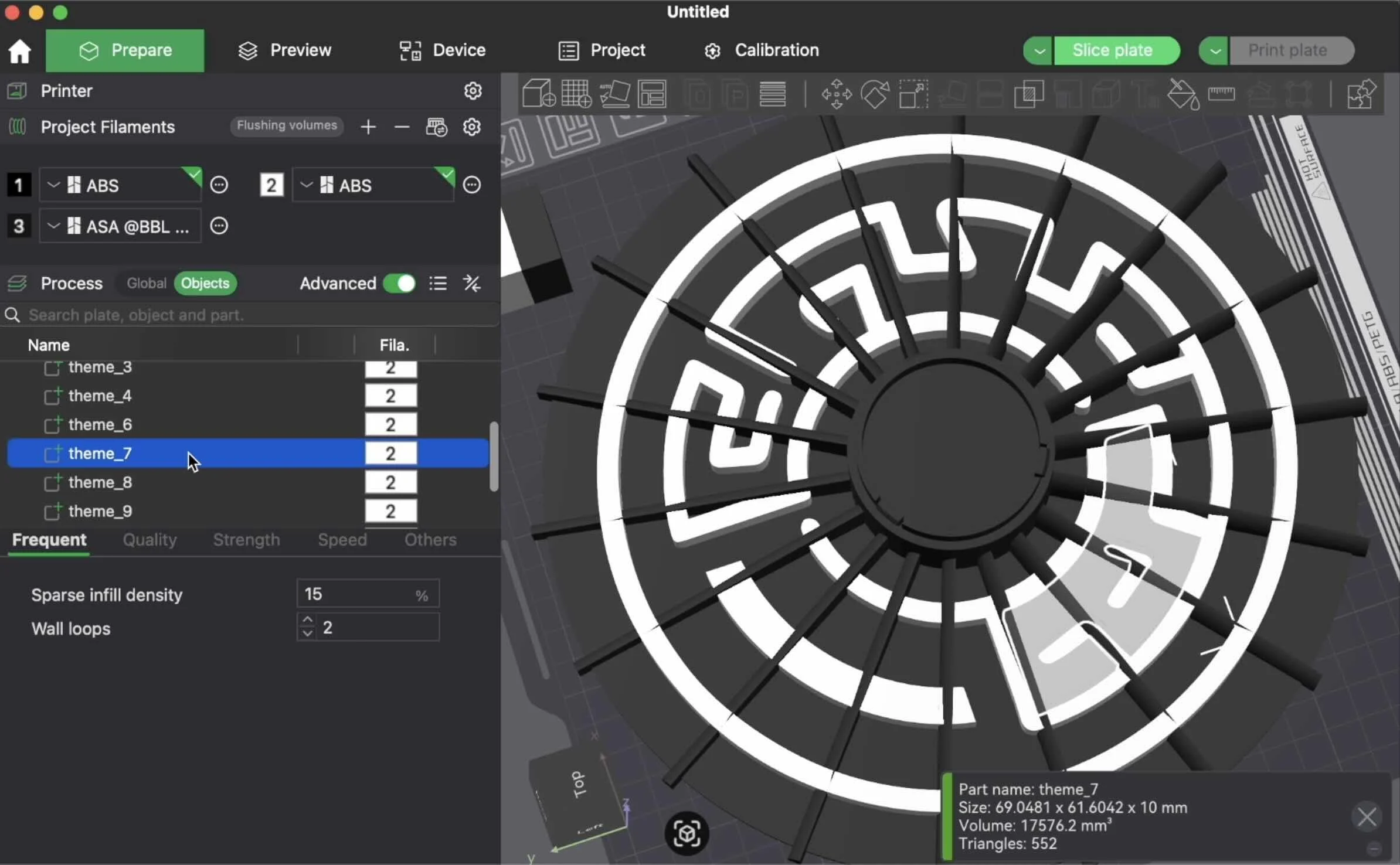Select the theme_4 part in the list
Image resolution: width=1400 pixels, height=865 pixels.
coord(100,396)
